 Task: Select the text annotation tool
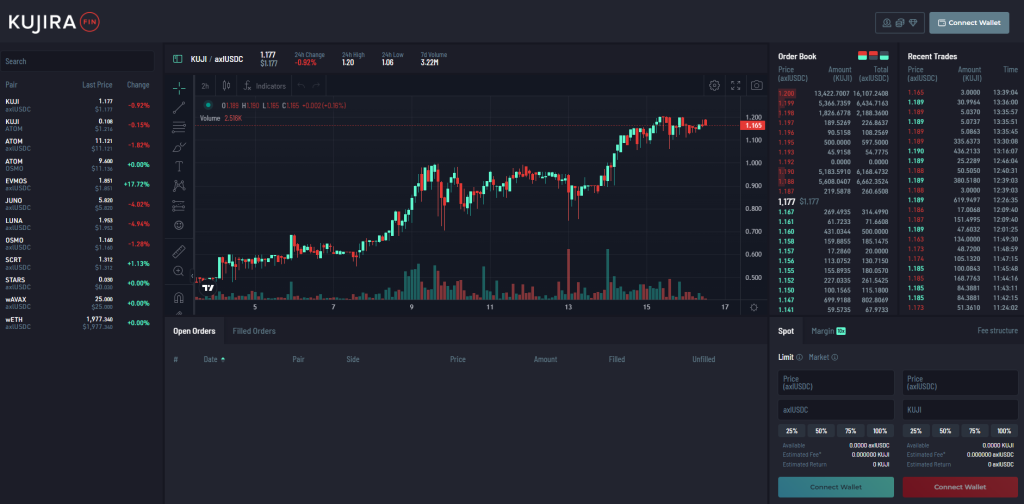[178, 166]
